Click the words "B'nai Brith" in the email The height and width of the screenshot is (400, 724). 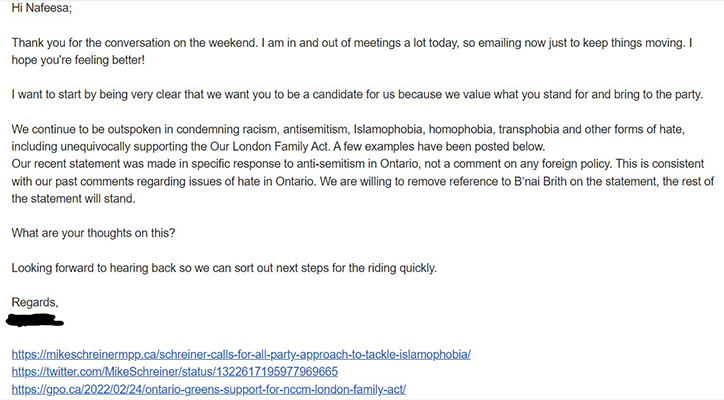pos(540,181)
